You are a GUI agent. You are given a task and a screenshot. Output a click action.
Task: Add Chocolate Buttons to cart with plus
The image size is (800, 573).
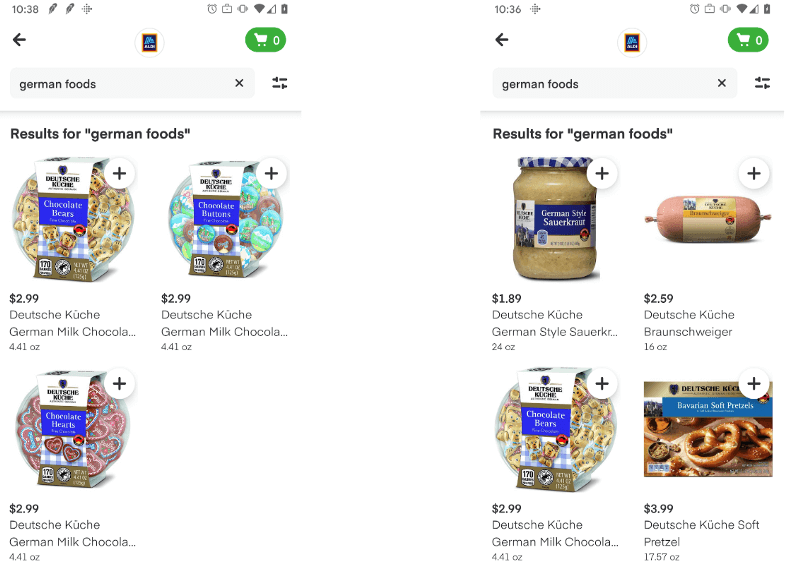(271, 173)
